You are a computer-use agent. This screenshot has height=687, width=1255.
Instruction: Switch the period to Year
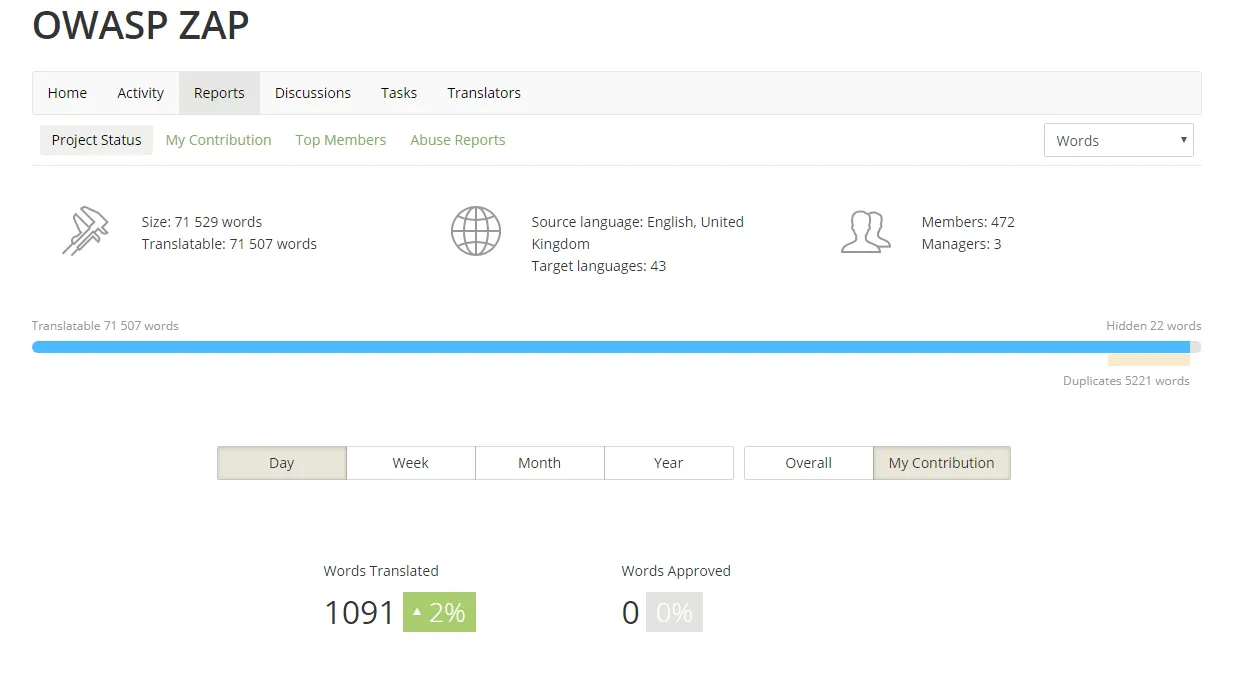click(668, 463)
